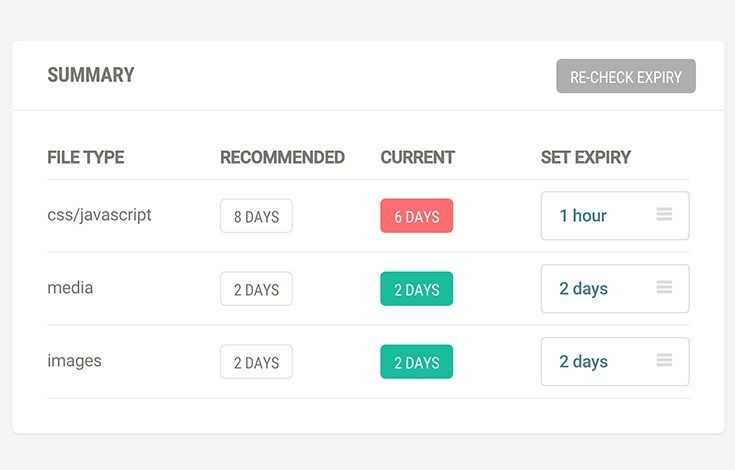Click the RE-CHECK EXPIRY button
This screenshot has width=735, height=470.
(626, 76)
